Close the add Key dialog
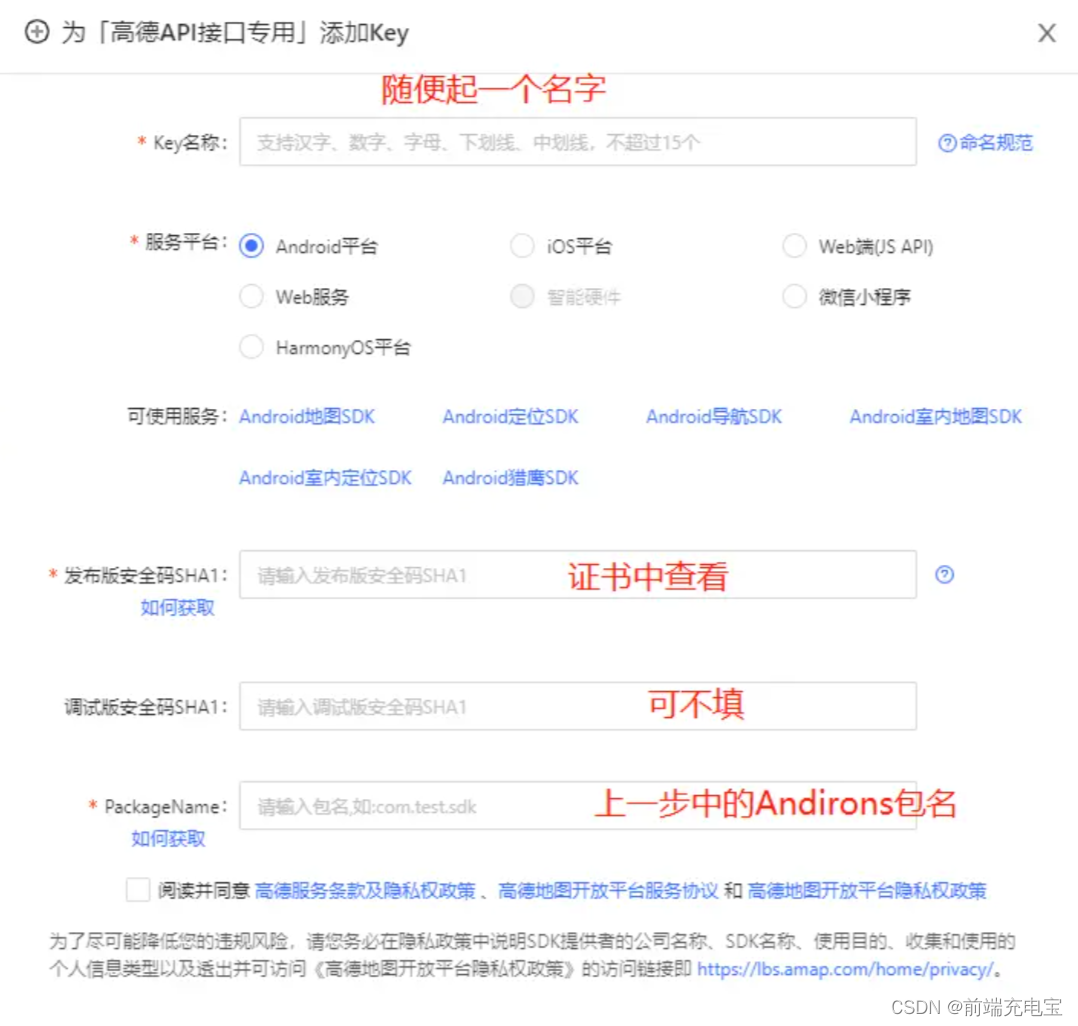 [1046, 32]
